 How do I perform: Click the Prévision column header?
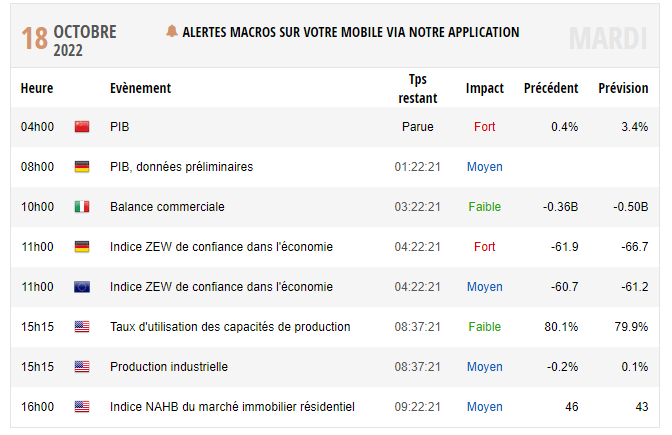(623, 88)
